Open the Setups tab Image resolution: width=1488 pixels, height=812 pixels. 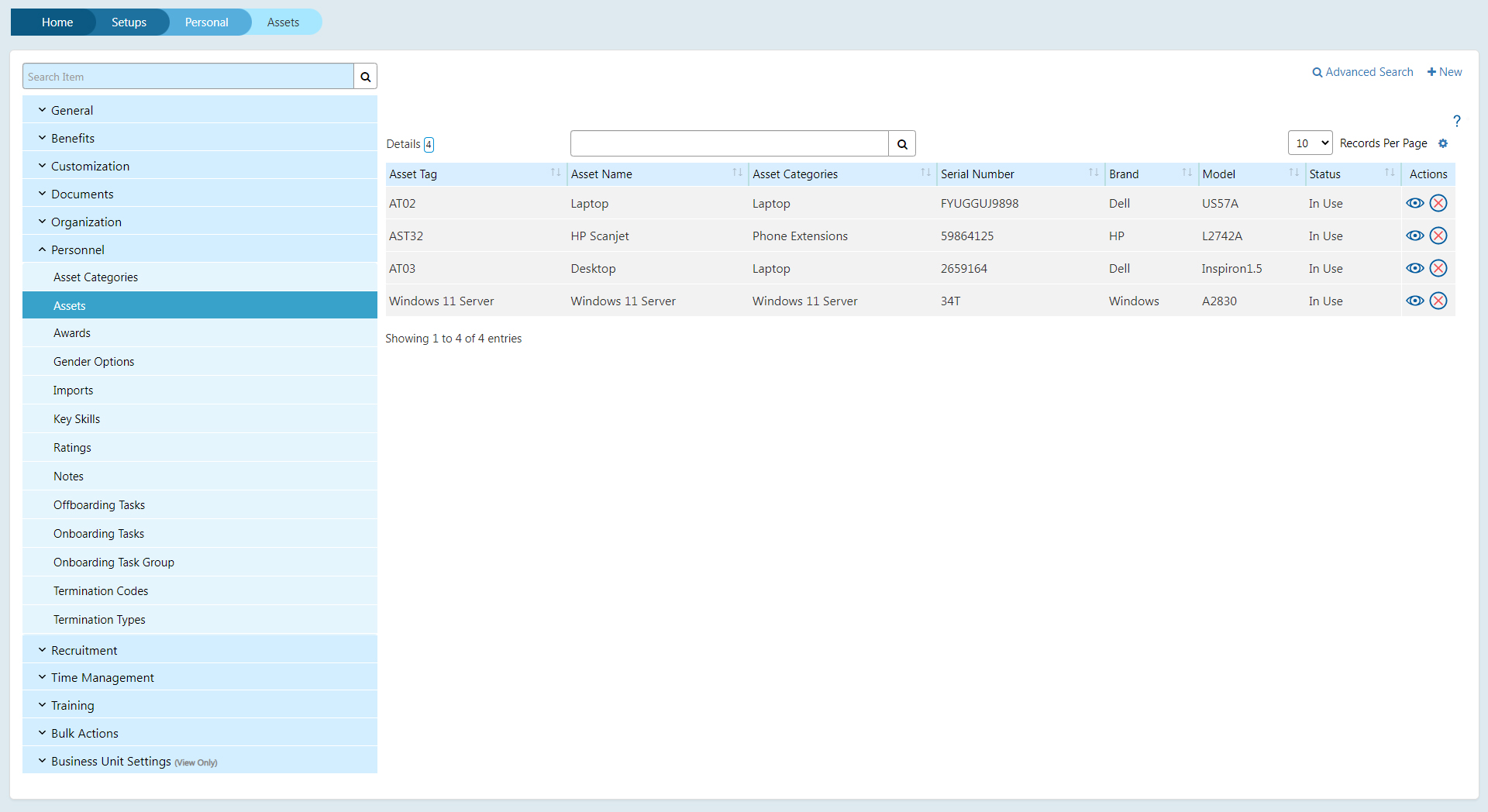point(129,22)
